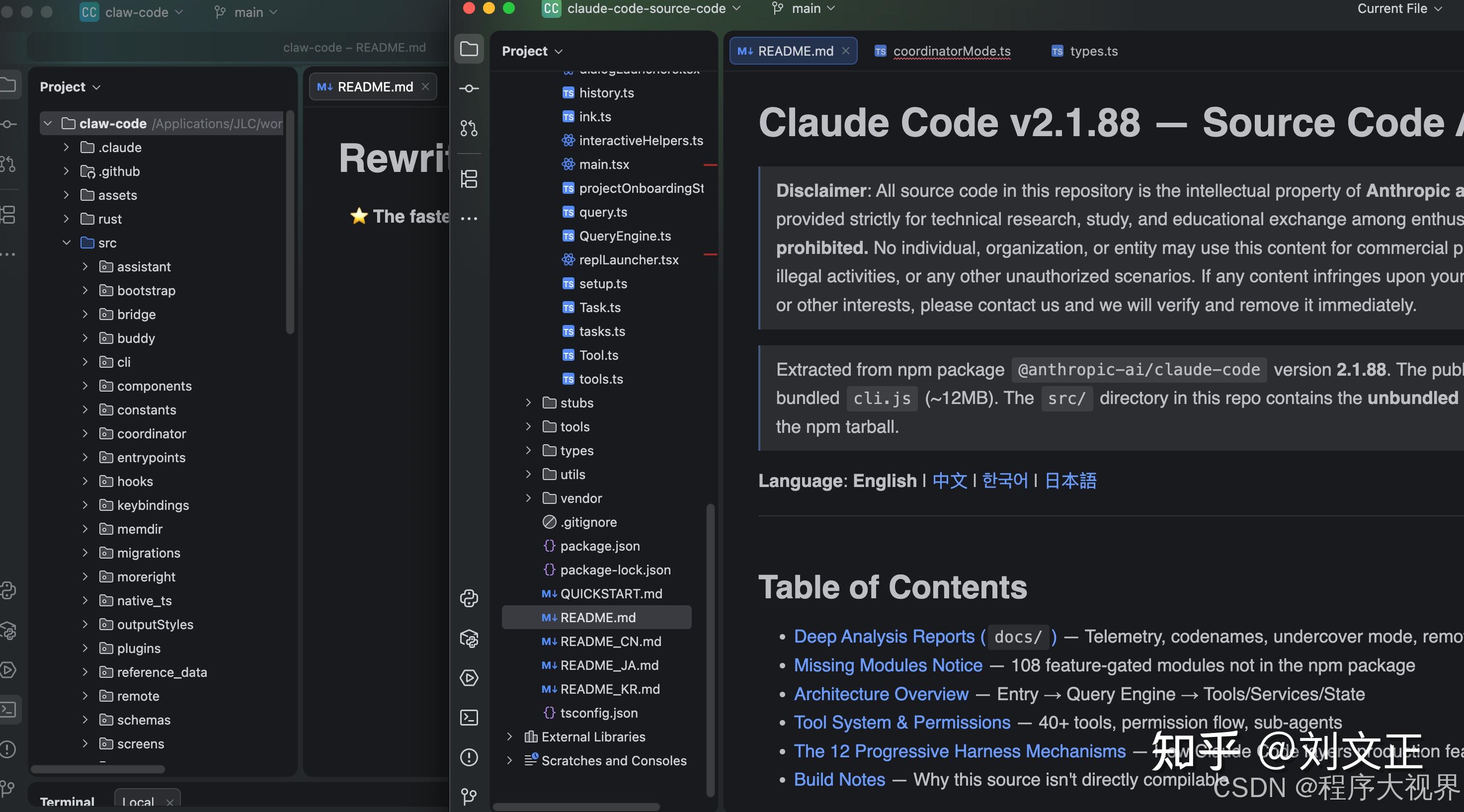
Task: Select the tsconfig.json file in the tree
Action: click(x=590, y=713)
